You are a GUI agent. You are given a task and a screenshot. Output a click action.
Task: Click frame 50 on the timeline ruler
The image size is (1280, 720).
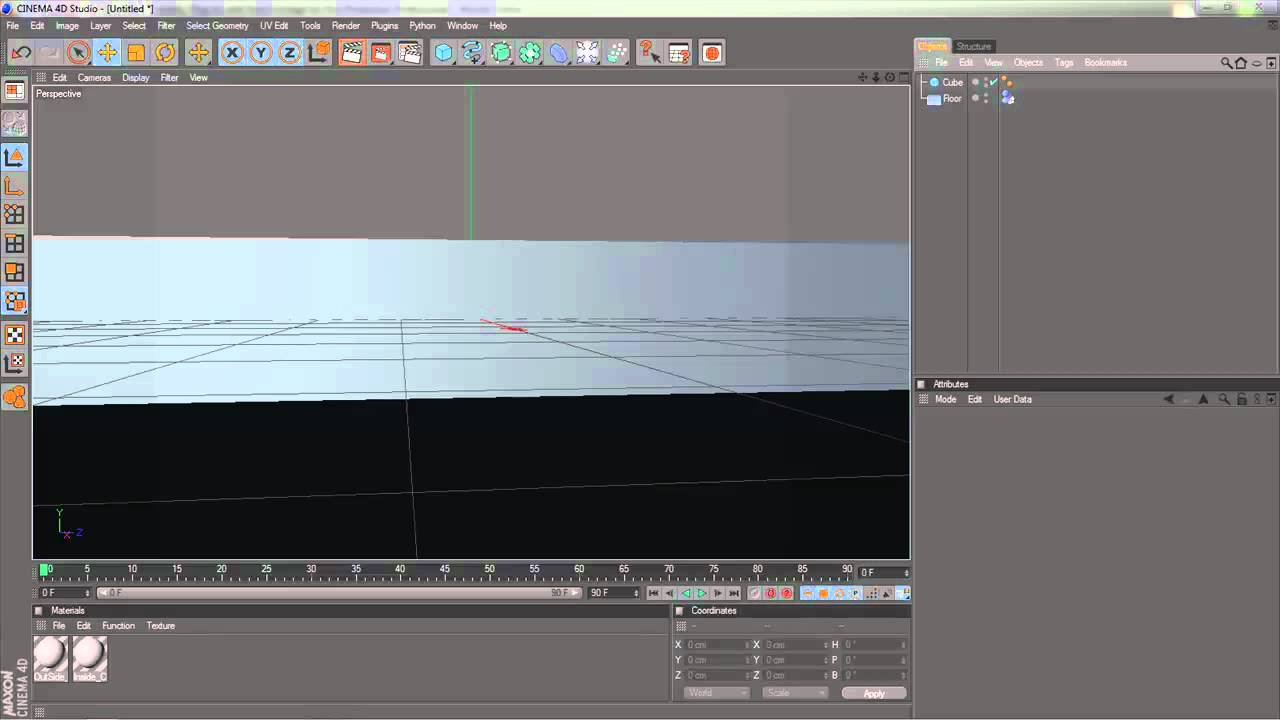coord(489,571)
